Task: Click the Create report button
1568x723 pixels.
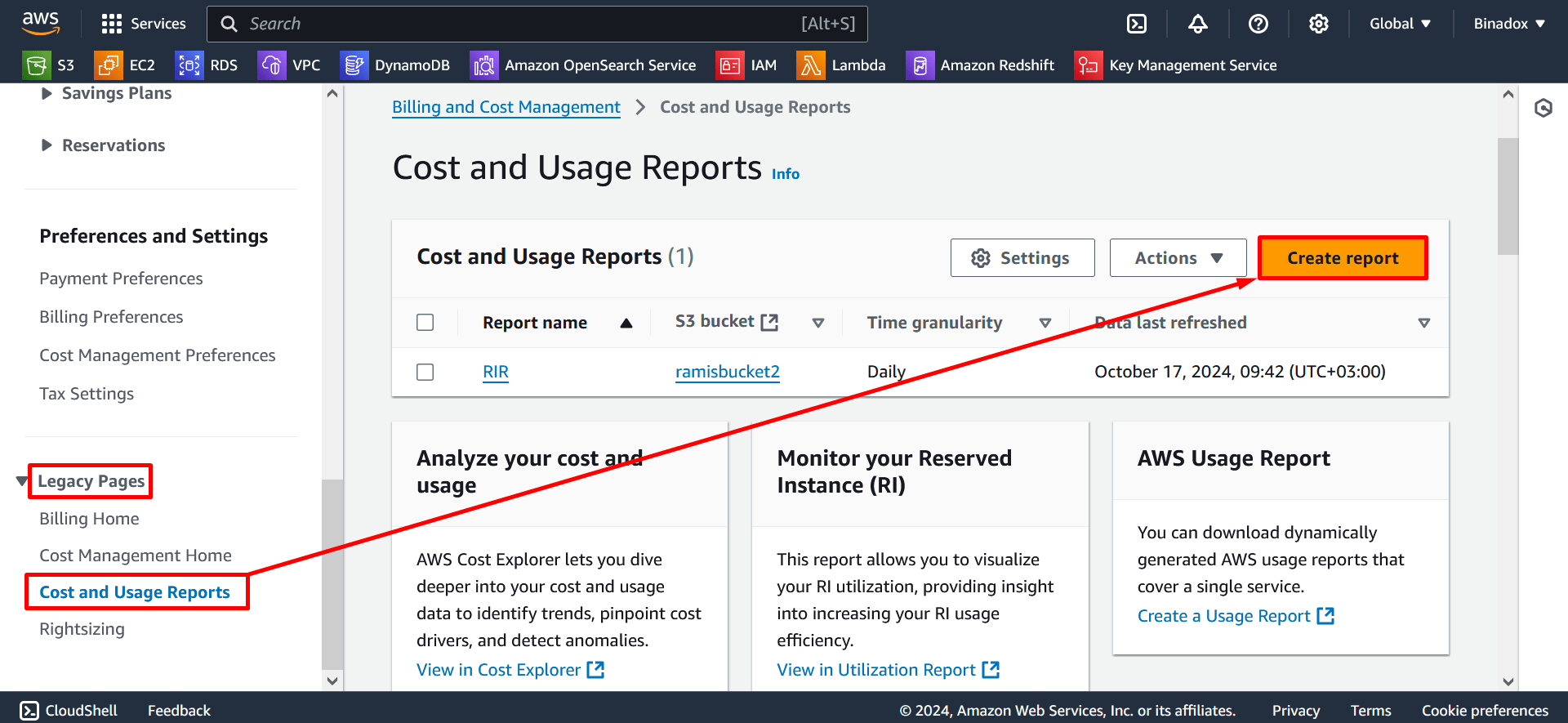Action: click(1343, 258)
